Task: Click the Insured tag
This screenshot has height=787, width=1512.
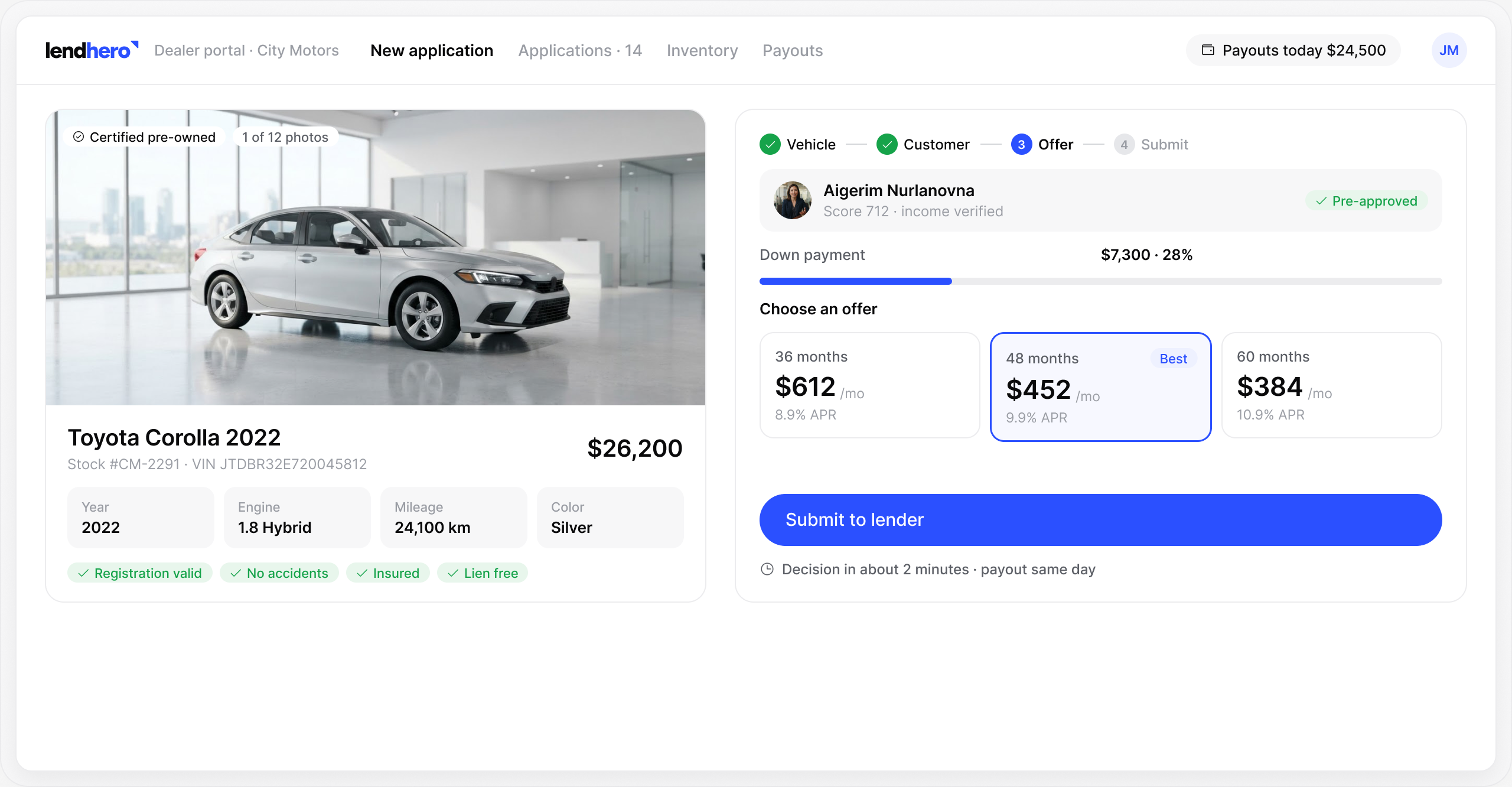Action: [x=387, y=573]
